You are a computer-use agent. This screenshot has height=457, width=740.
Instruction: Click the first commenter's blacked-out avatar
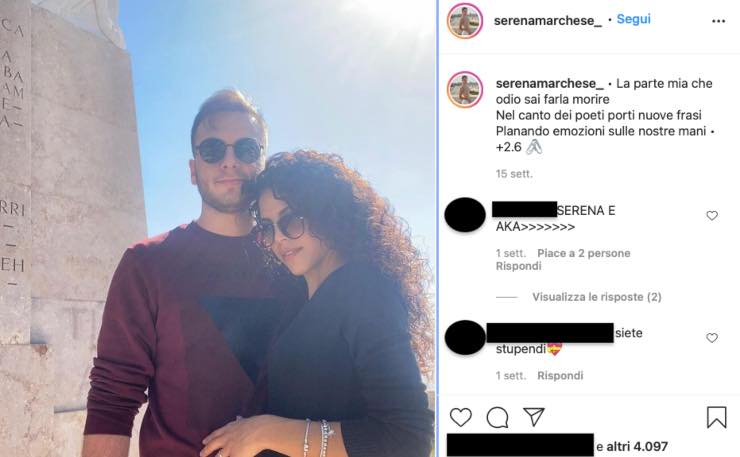point(465,215)
